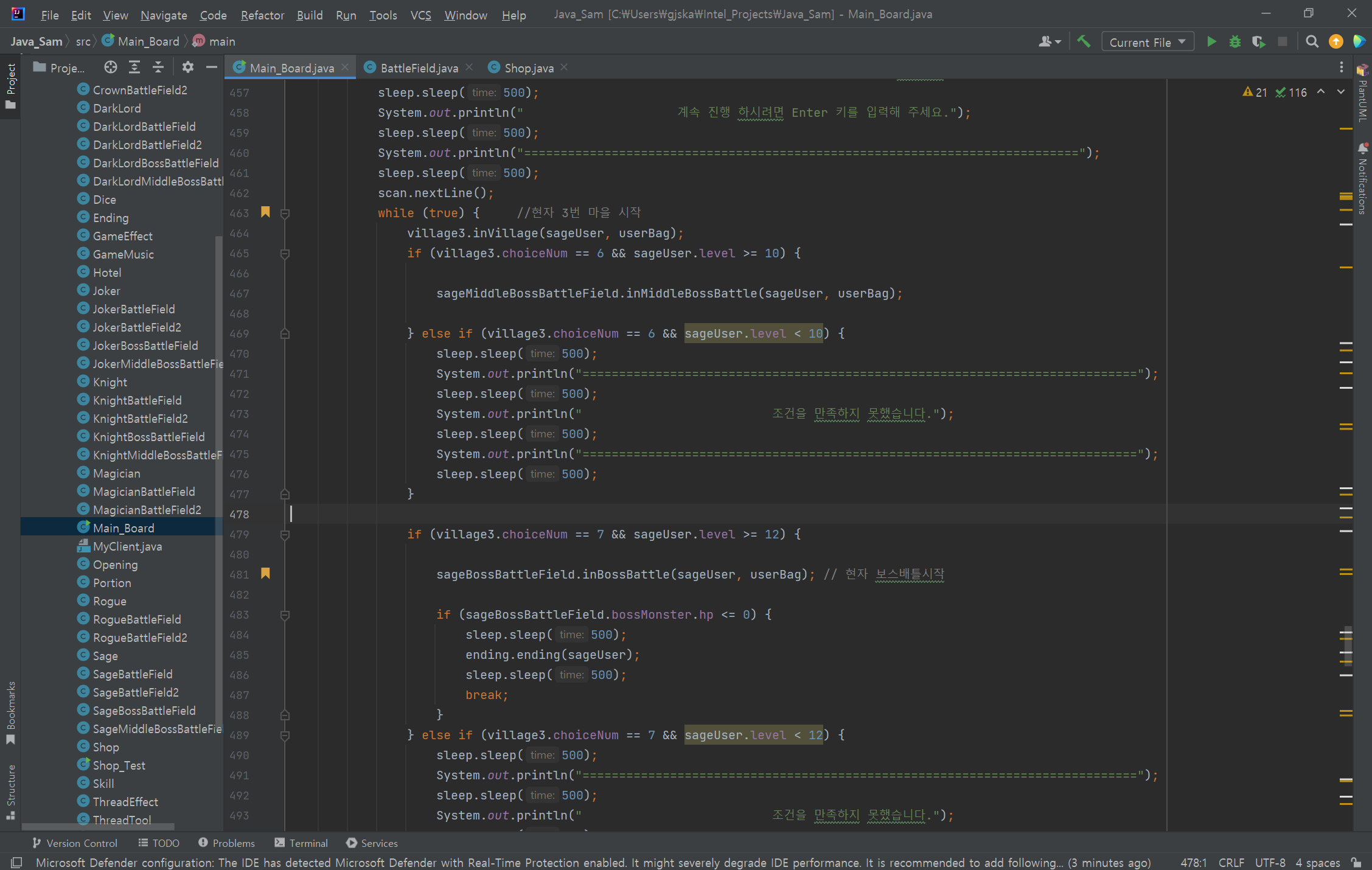The height and width of the screenshot is (870, 1372).
Task: Click the Project panel settings gear
Action: coord(187,68)
